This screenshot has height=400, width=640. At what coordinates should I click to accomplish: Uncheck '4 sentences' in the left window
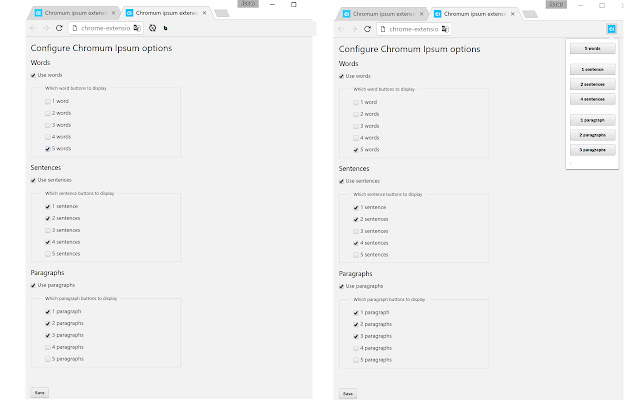tap(48, 242)
